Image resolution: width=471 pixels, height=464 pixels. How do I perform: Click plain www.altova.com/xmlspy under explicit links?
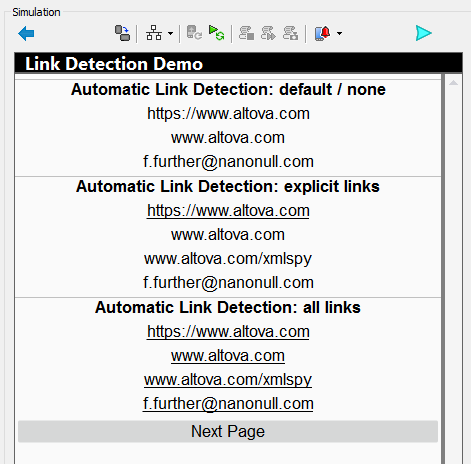[x=228, y=259]
